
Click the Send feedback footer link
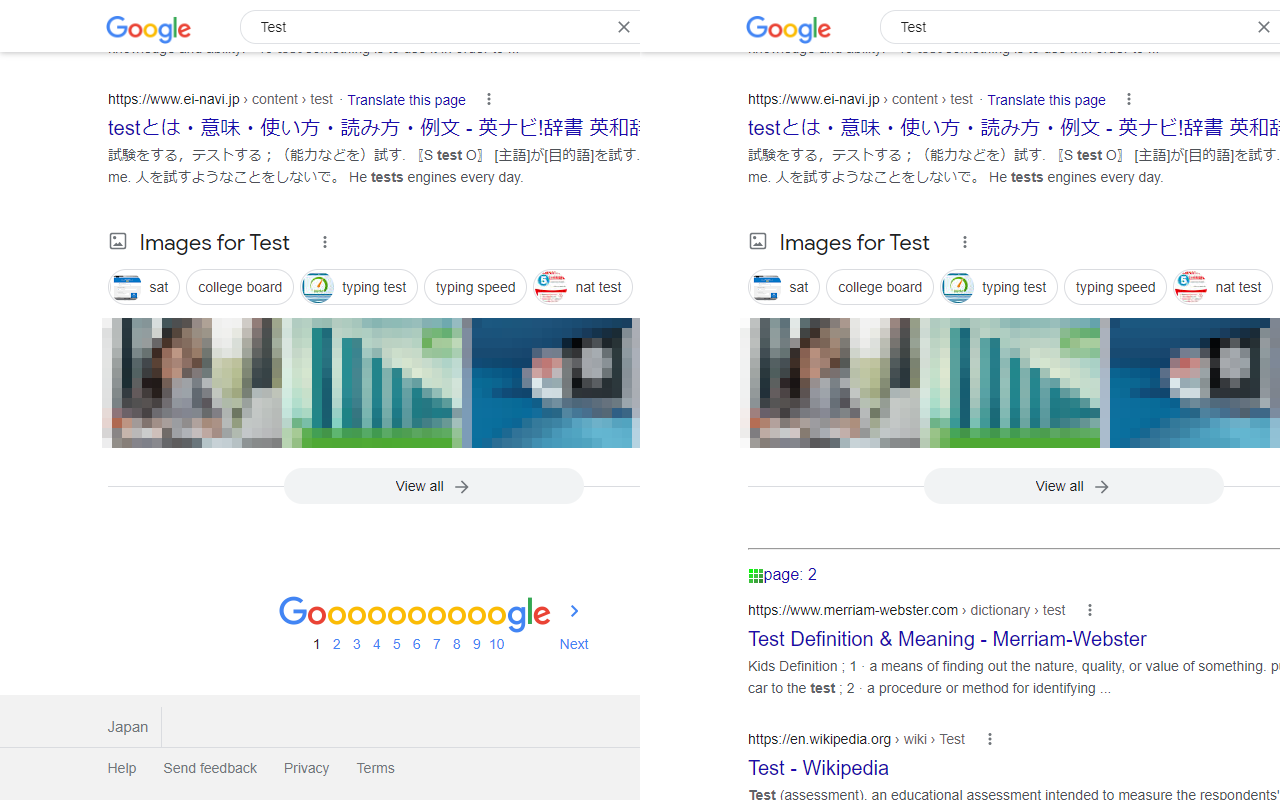pyautogui.click(x=210, y=768)
